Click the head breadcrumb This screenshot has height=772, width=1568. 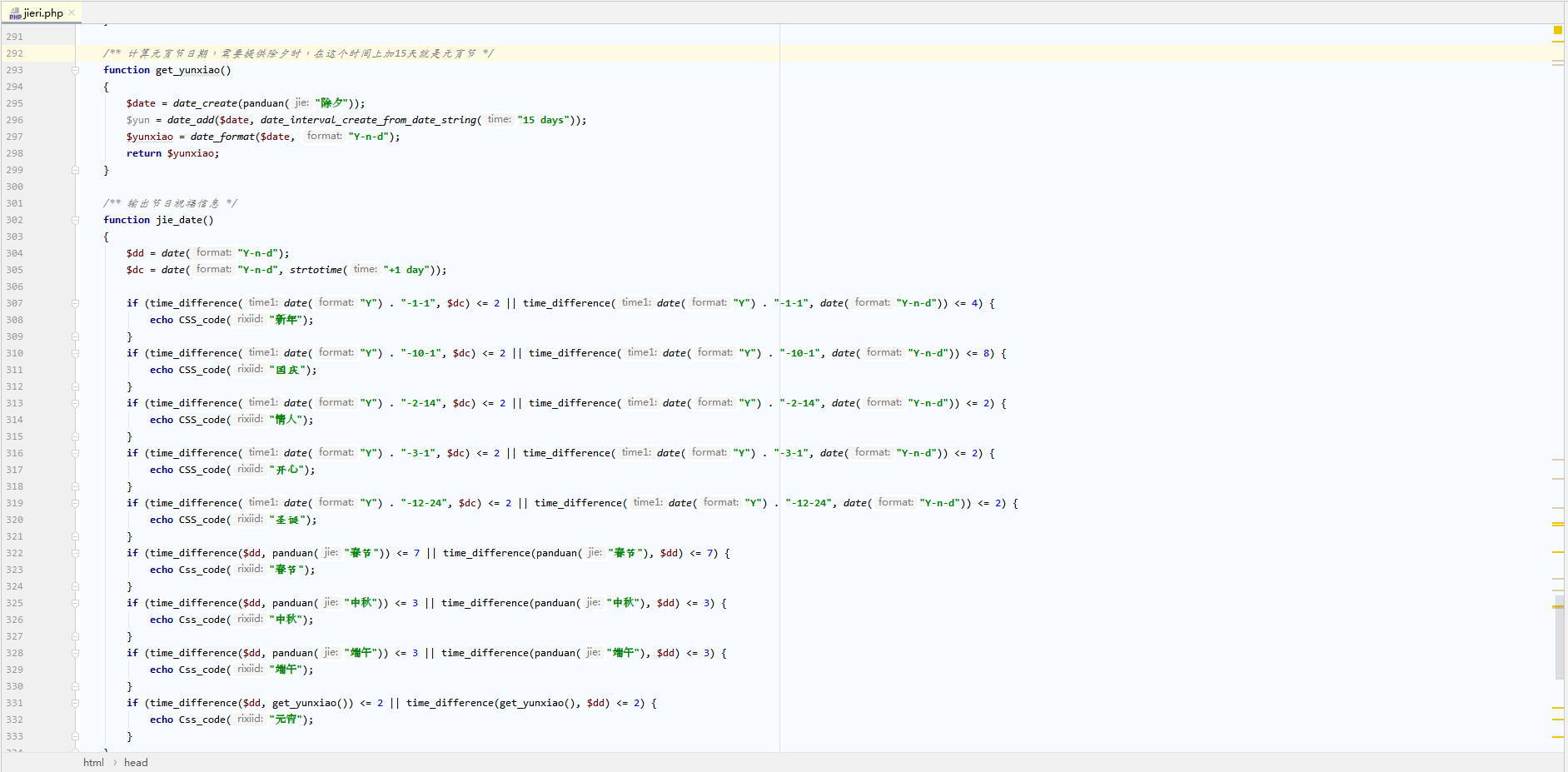point(136,762)
